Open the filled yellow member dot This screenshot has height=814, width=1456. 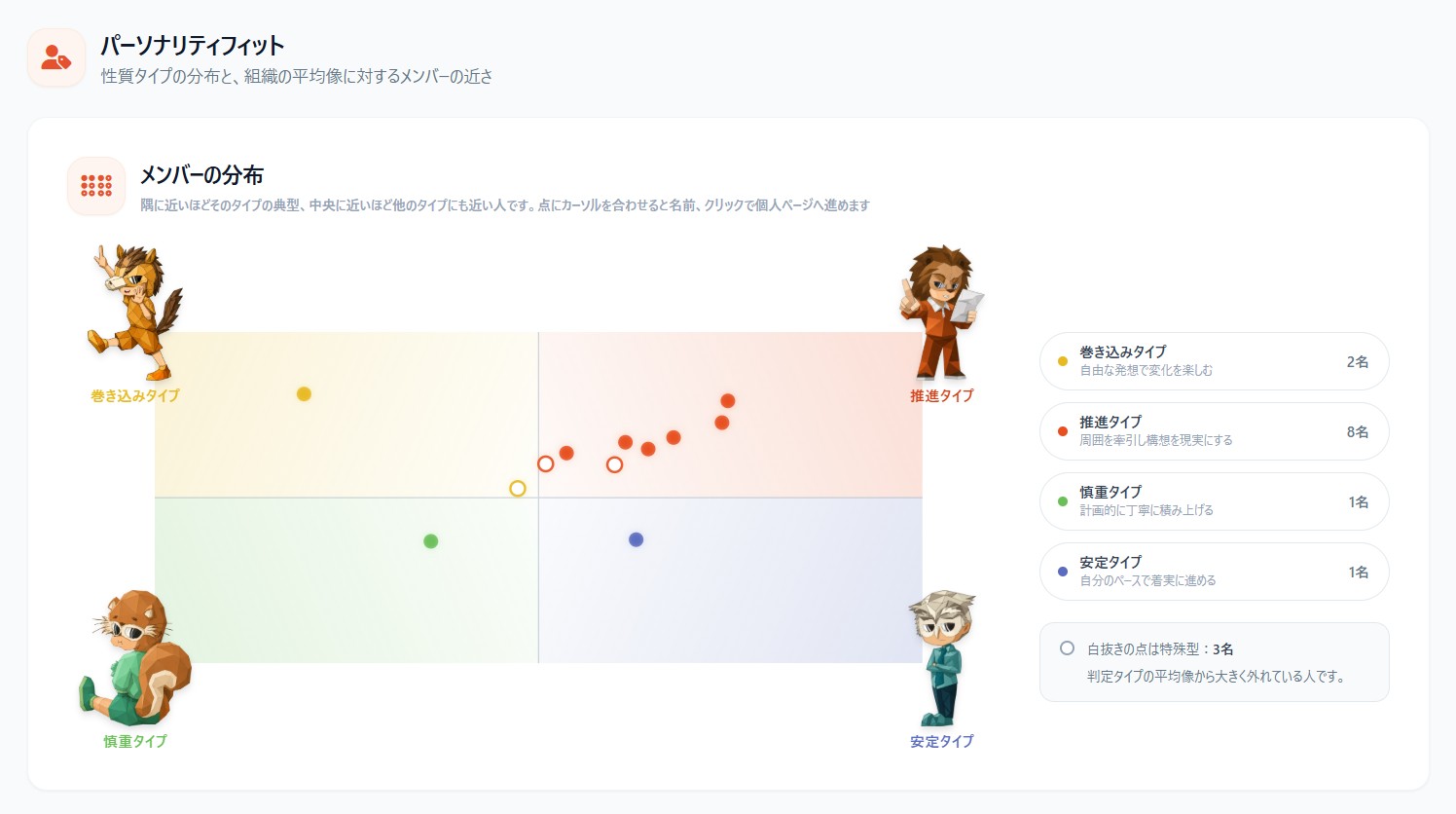(x=304, y=394)
